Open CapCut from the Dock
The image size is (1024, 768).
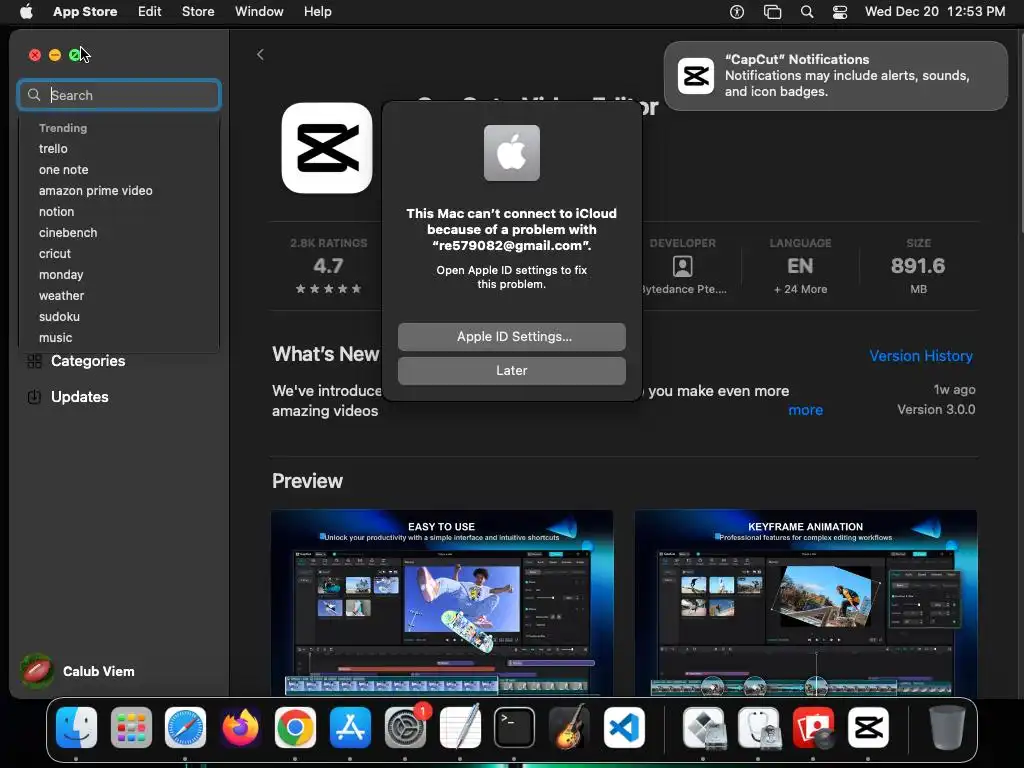point(869,728)
